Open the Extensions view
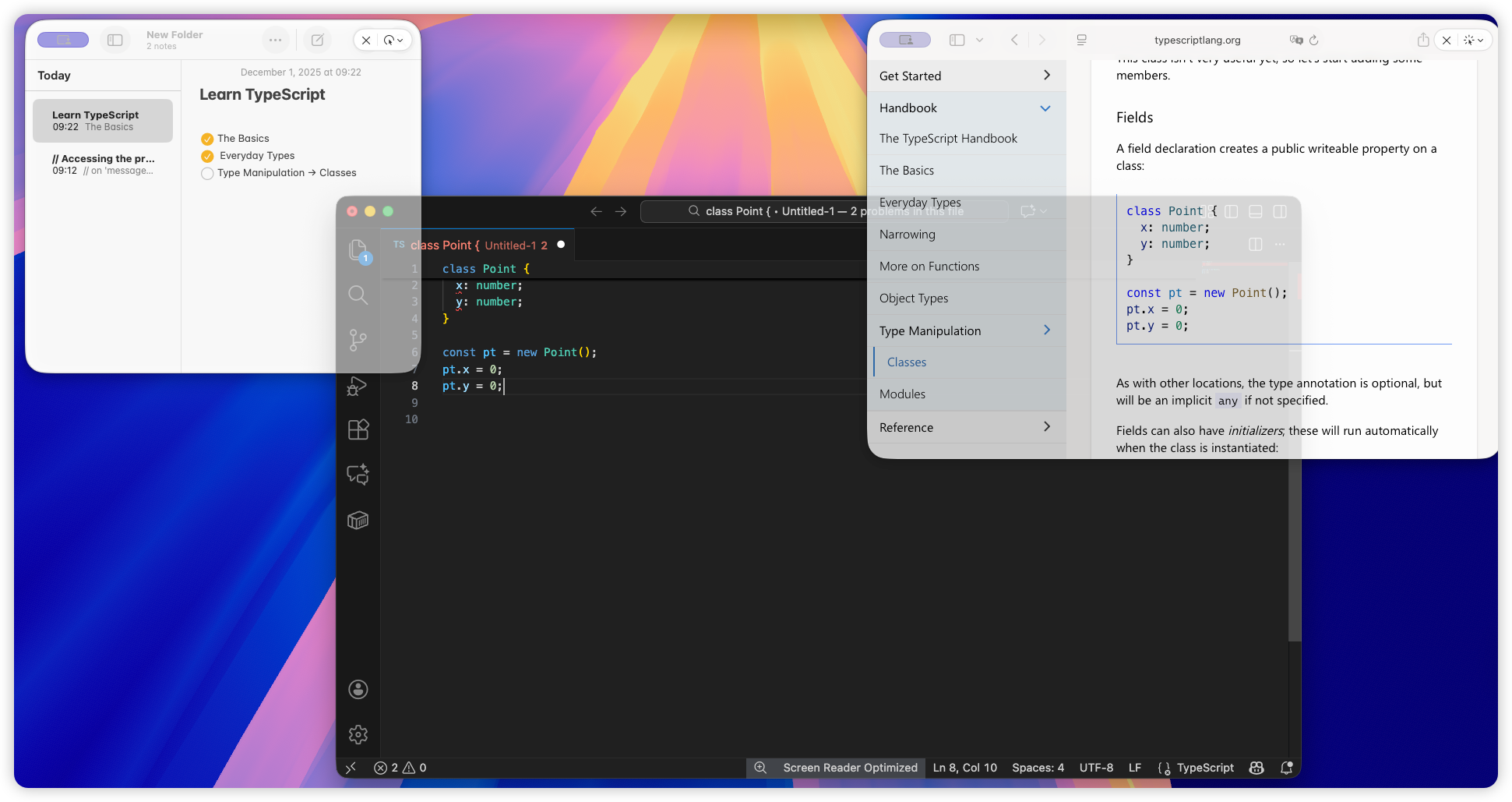1512x802 pixels. coord(358,429)
